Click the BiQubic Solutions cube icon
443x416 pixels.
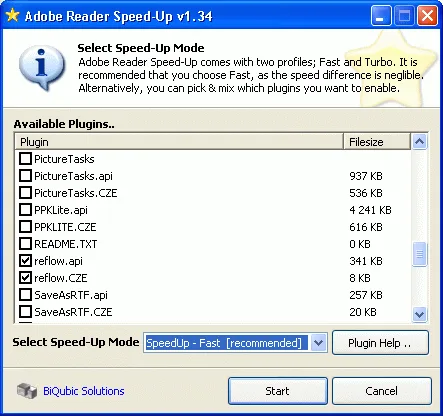click(x=27, y=391)
